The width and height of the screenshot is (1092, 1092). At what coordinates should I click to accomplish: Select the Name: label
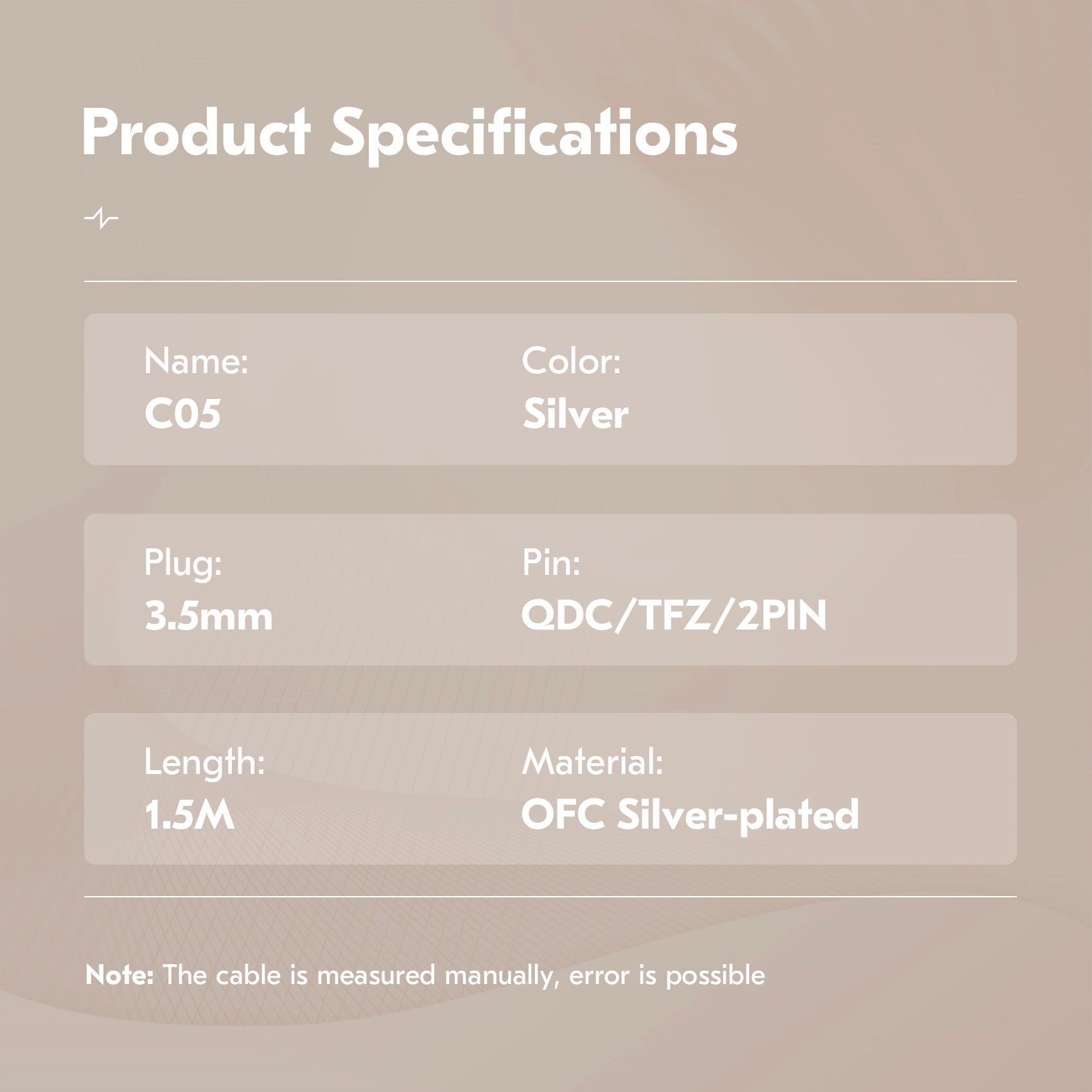(x=196, y=361)
